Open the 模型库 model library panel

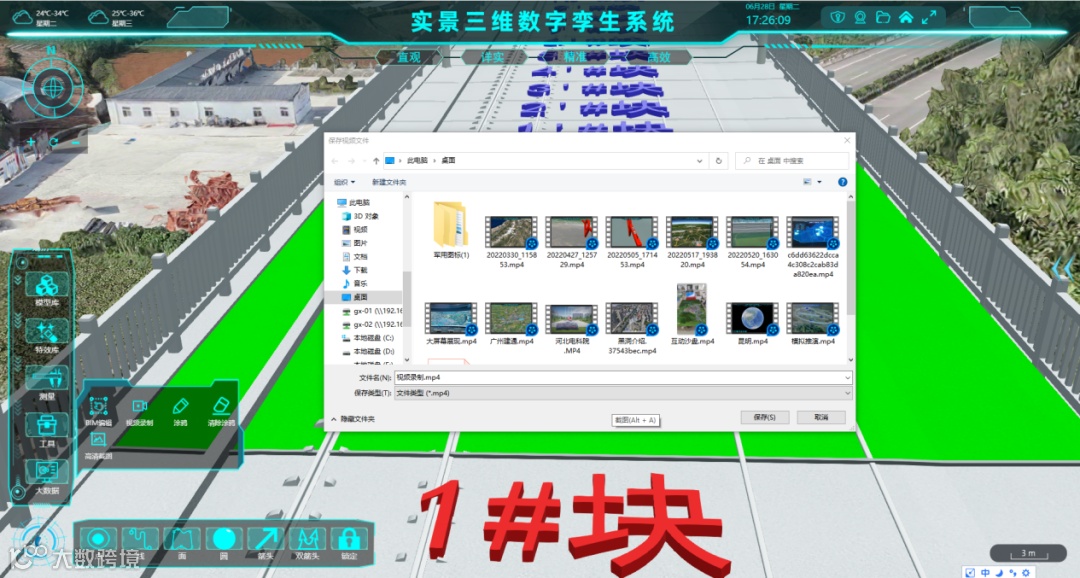pos(47,289)
